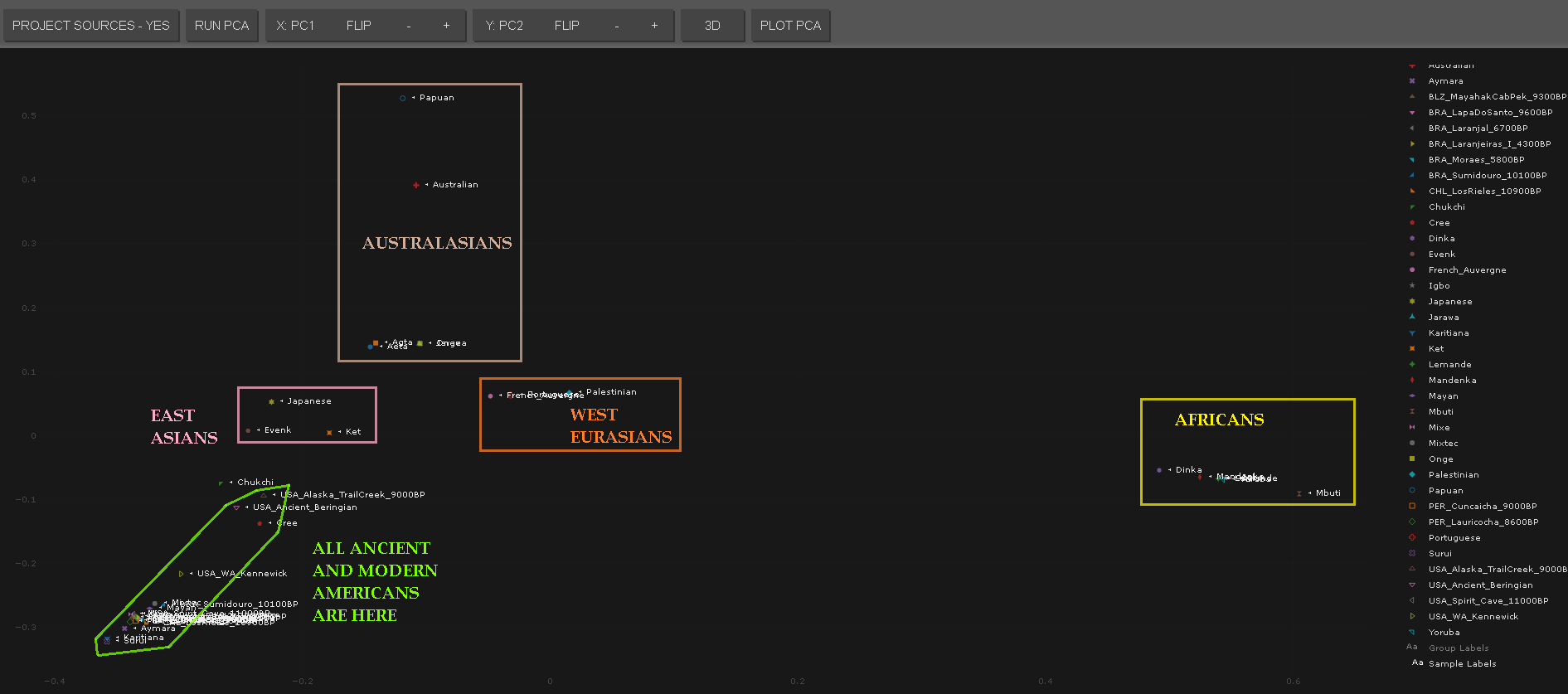Click the Japanese data point in plot
This screenshot has width=1568, height=694.
tap(271, 401)
